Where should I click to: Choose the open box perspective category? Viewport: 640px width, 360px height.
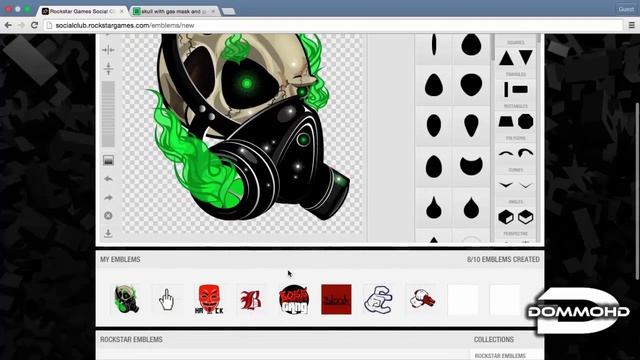click(x=526, y=217)
